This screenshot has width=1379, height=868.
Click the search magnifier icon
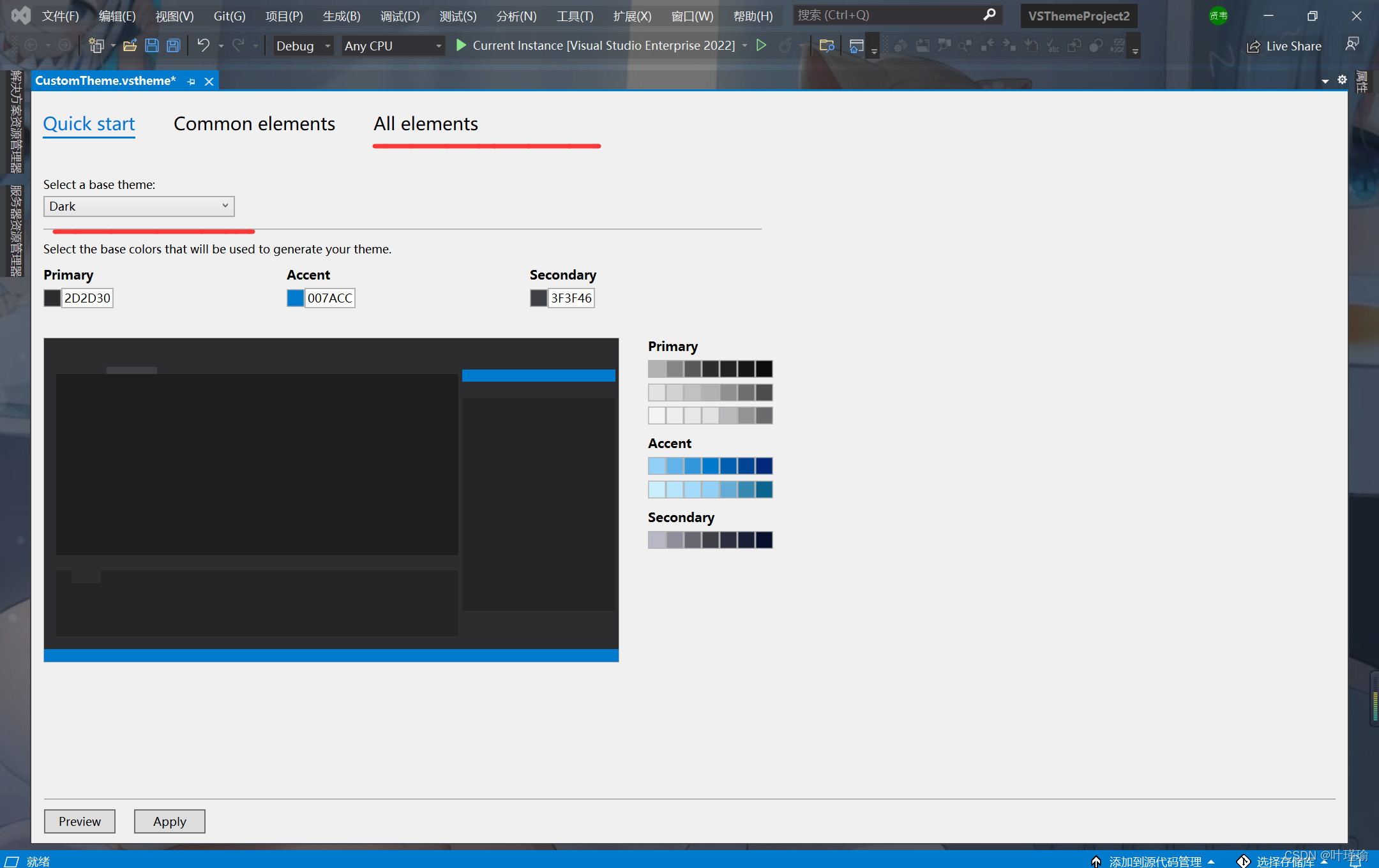tap(989, 15)
